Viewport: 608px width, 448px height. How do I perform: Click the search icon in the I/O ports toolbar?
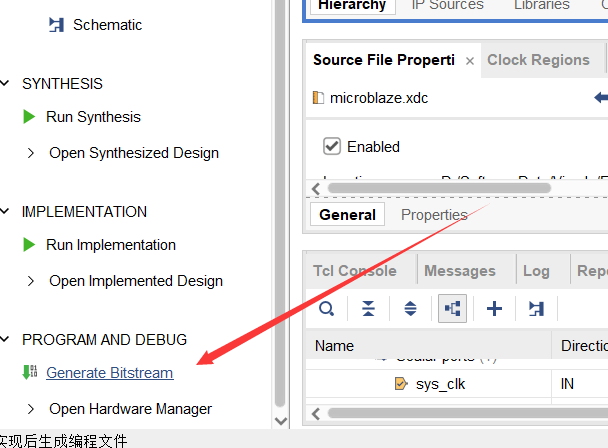pos(326,309)
